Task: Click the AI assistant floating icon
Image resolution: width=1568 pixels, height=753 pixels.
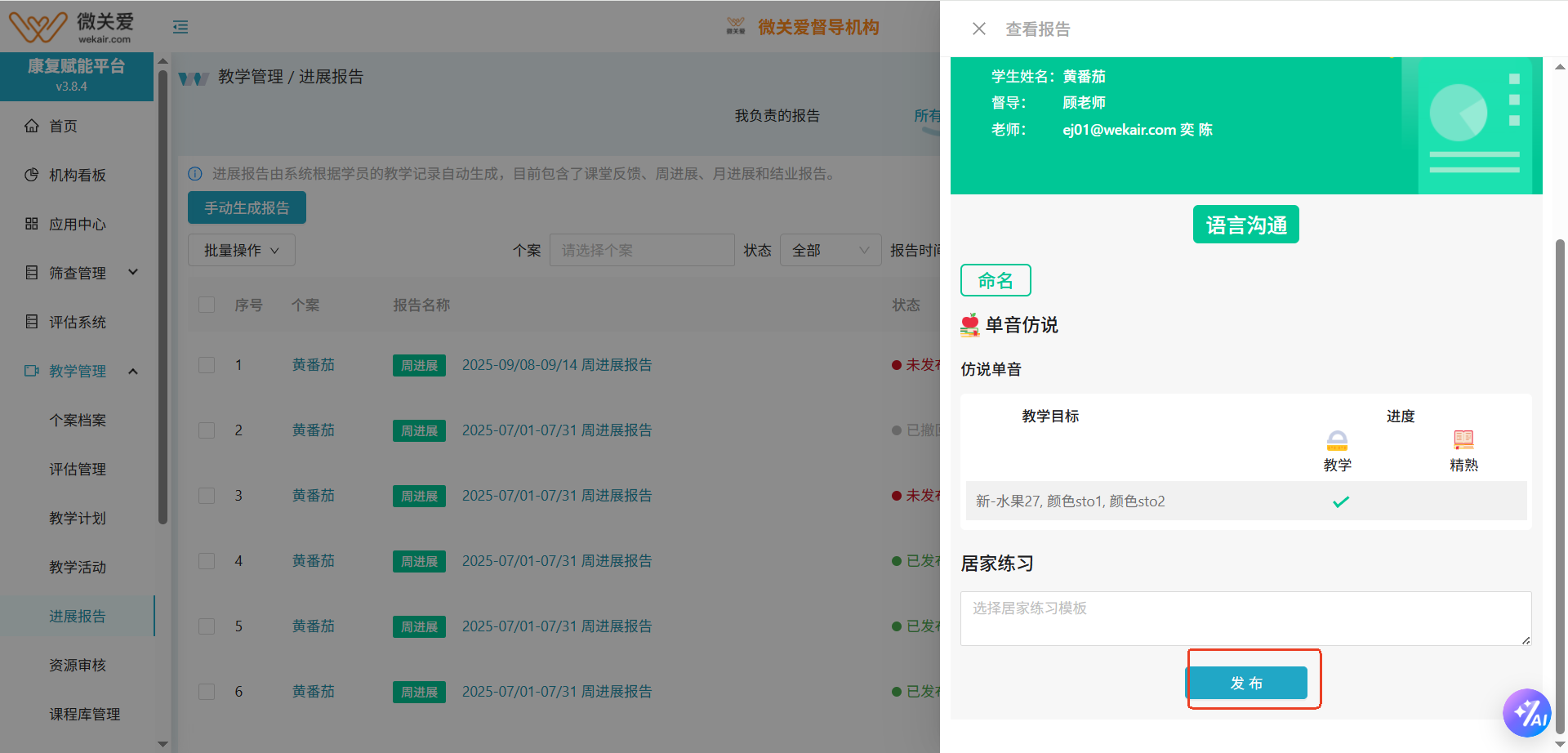Action: click(1526, 712)
